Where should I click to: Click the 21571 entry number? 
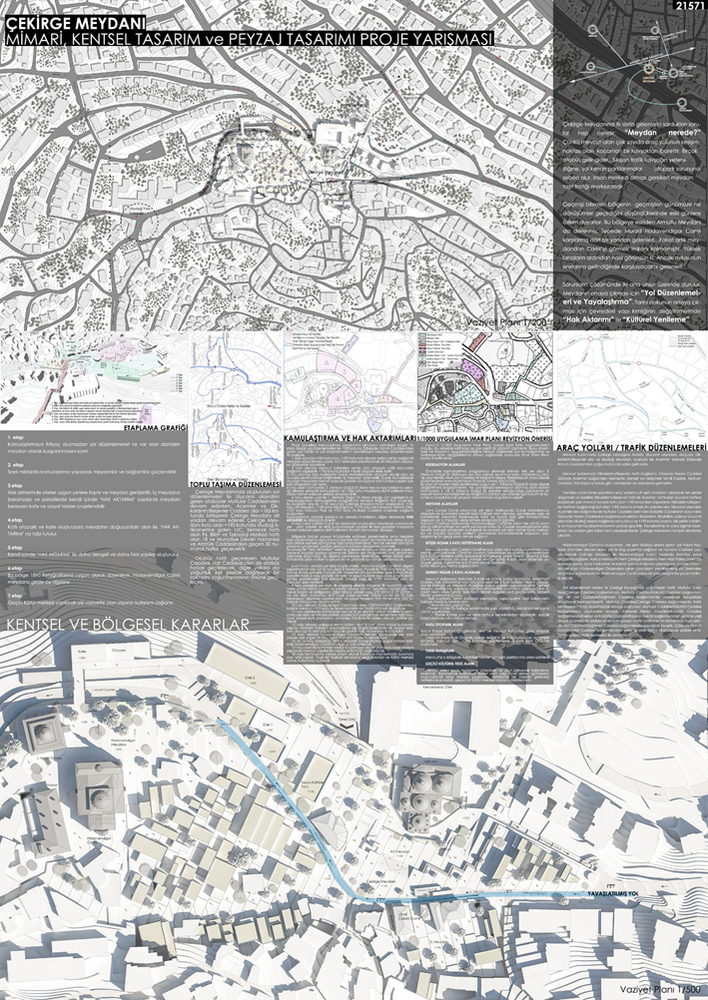690,6
